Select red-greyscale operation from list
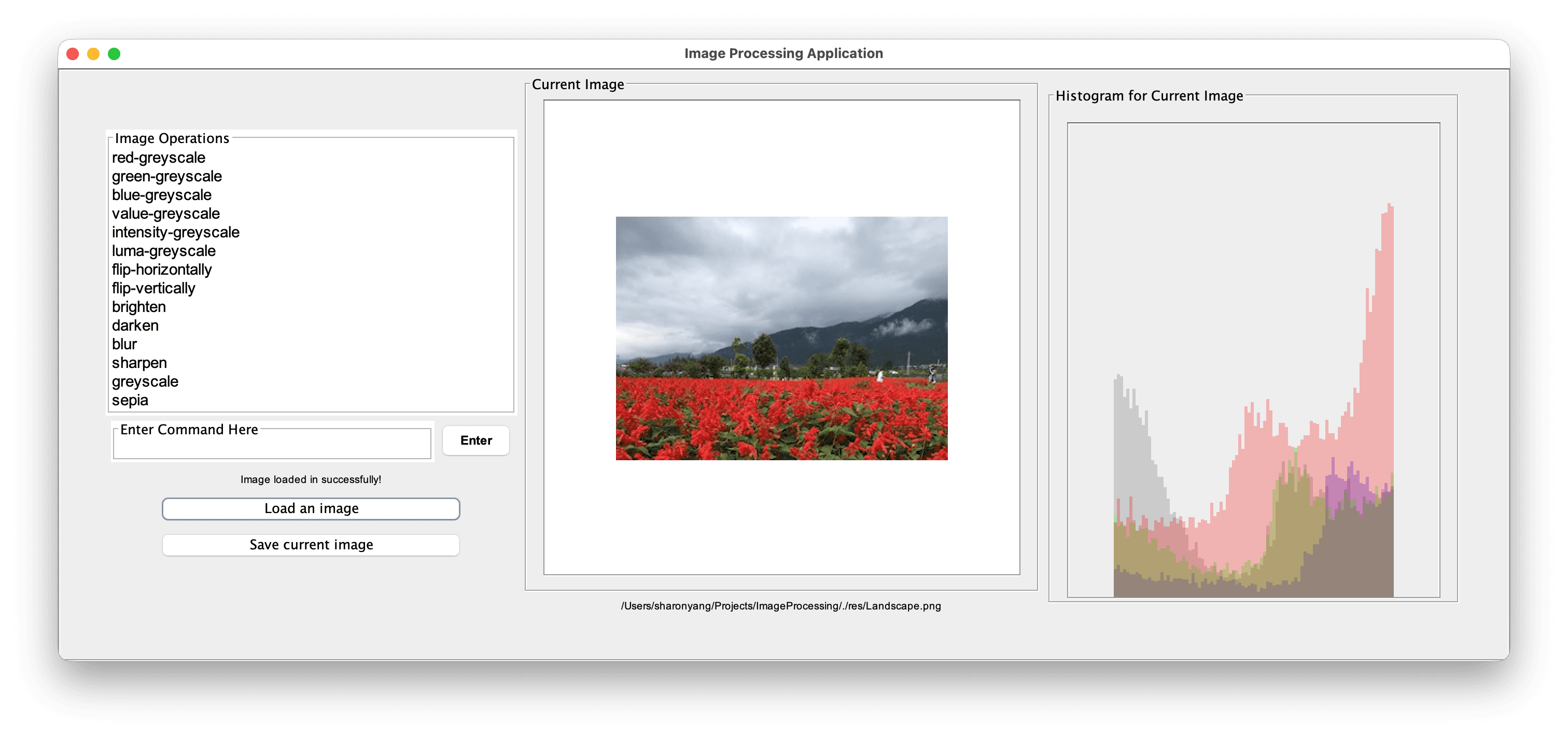Viewport: 1568px width, 738px height. pos(311,158)
